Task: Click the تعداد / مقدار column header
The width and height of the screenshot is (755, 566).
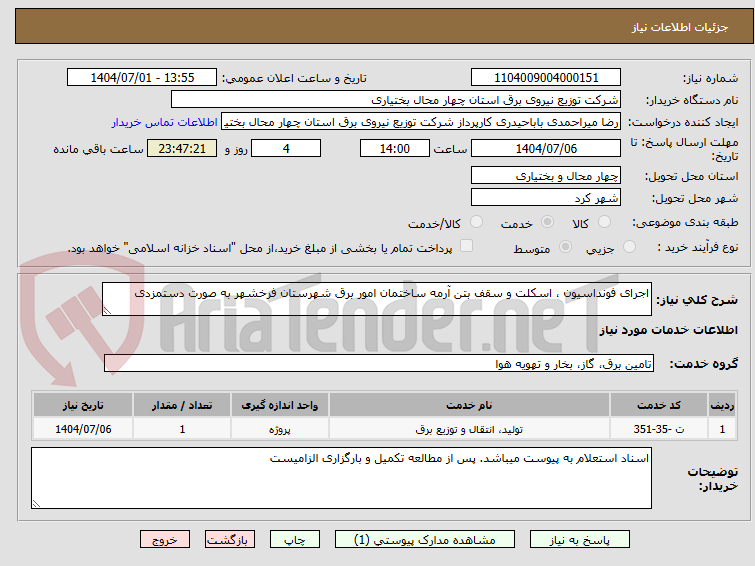Action: coord(182,405)
